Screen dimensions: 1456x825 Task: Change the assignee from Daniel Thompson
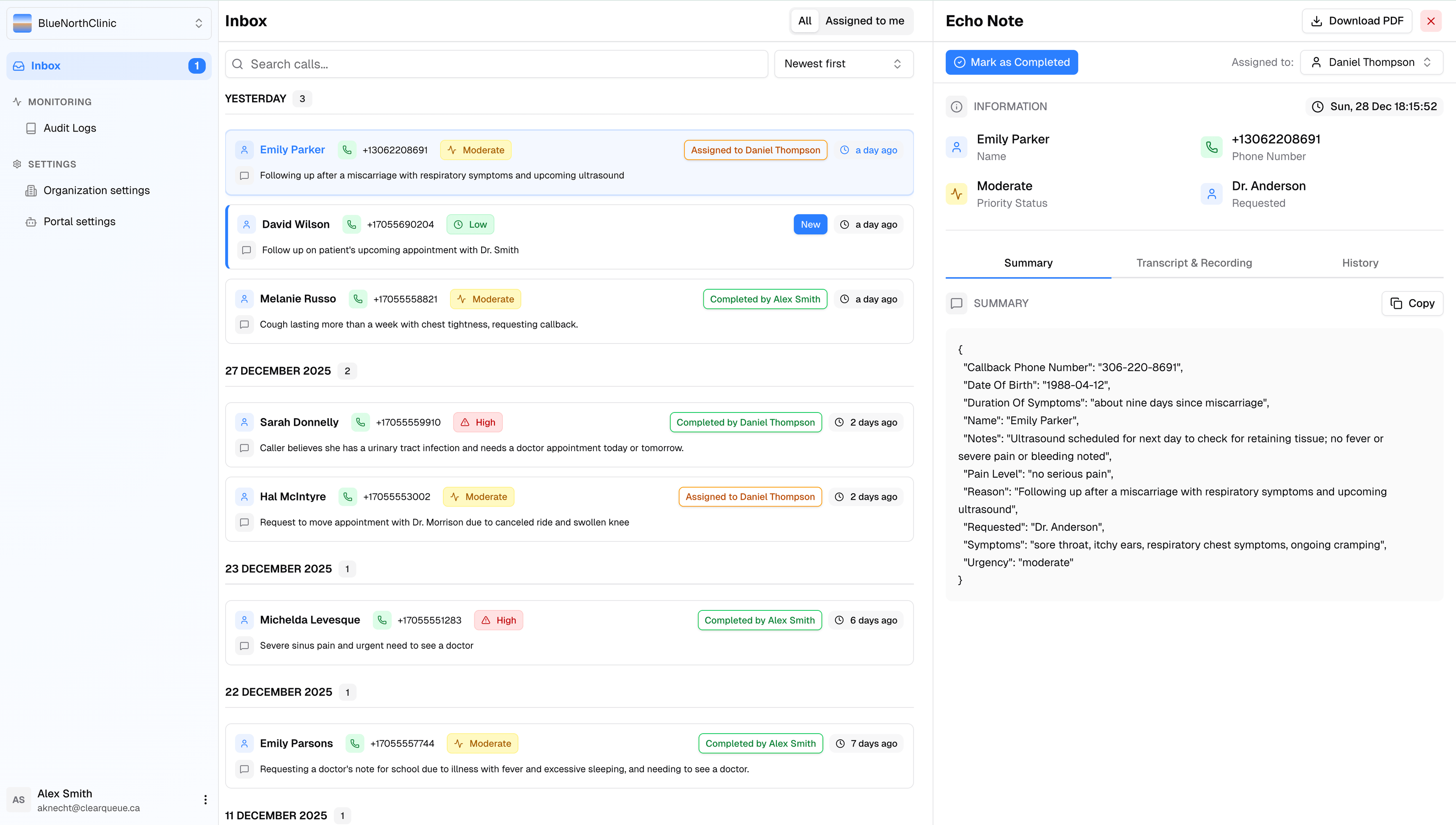pos(1371,62)
